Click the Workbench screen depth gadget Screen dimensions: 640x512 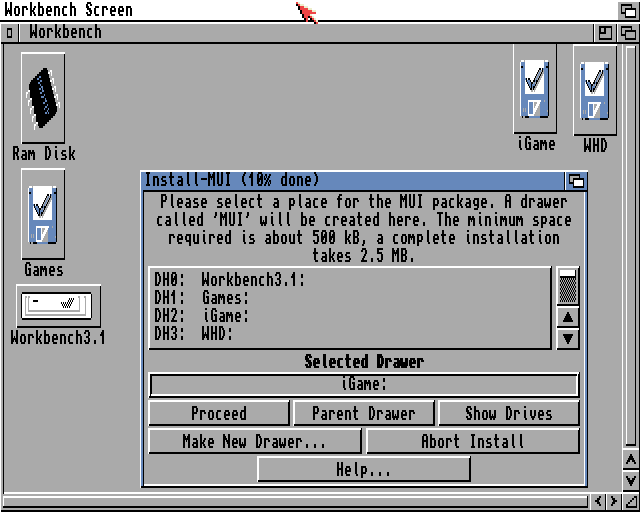(x=628, y=10)
